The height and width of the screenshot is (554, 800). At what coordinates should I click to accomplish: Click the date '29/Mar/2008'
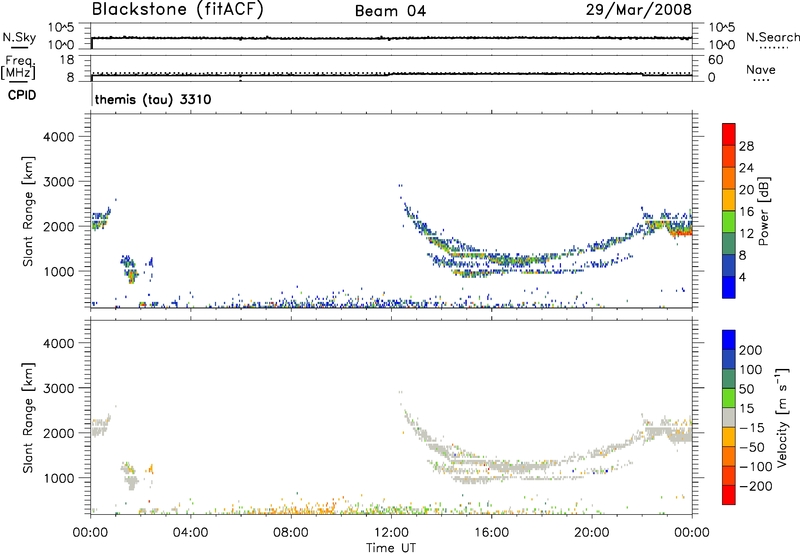pyautogui.click(x=639, y=10)
